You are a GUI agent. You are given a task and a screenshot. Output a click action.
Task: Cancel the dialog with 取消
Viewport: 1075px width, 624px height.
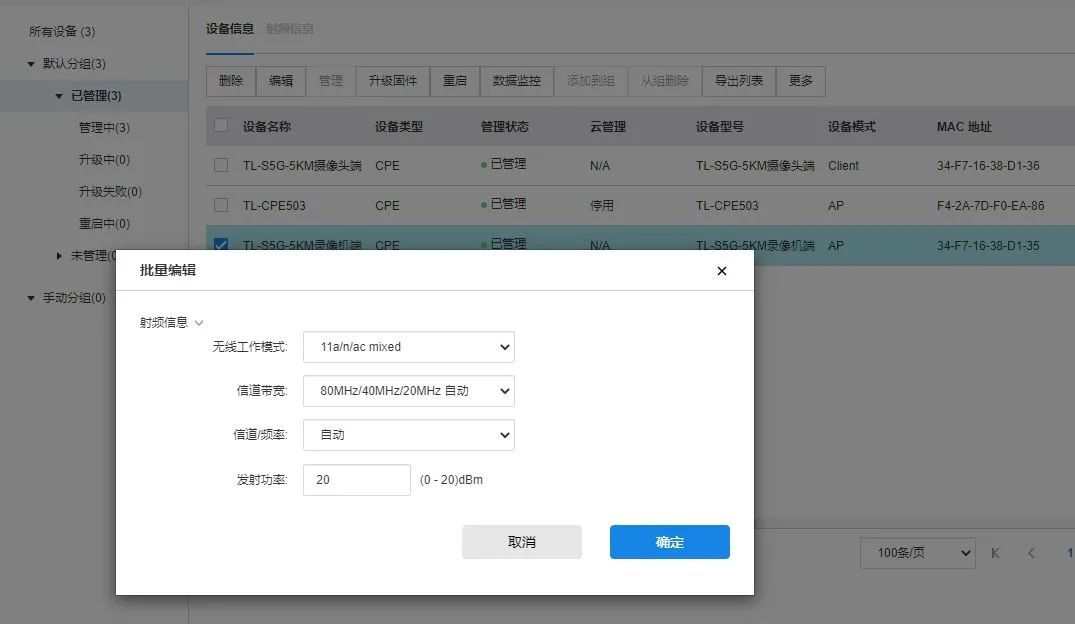tap(521, 541)
